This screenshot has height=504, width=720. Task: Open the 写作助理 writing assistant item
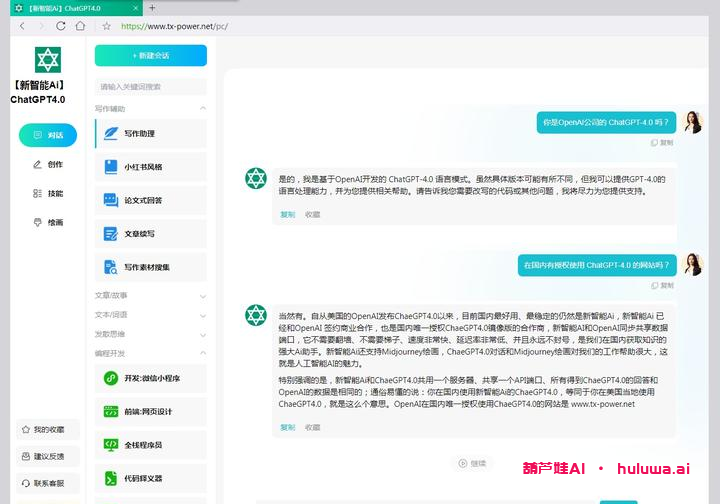[151, 134]
